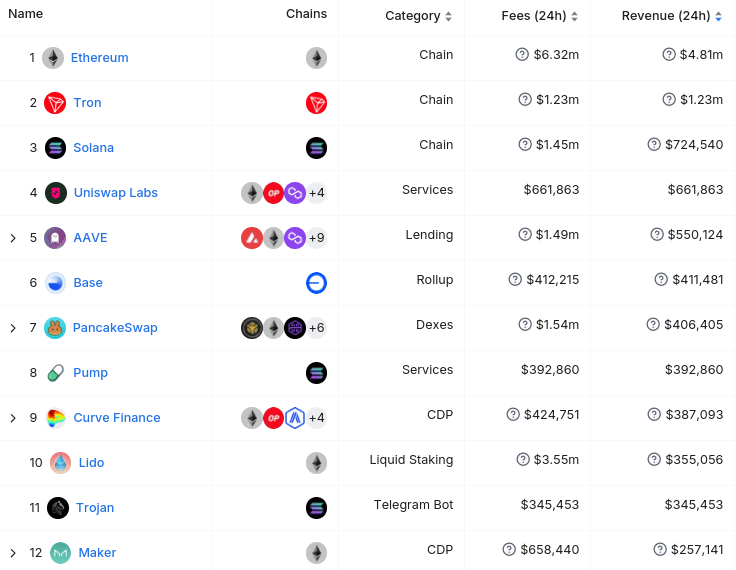Expand the AAVE row
Screen dimensions: 736x570
point(13,238)
